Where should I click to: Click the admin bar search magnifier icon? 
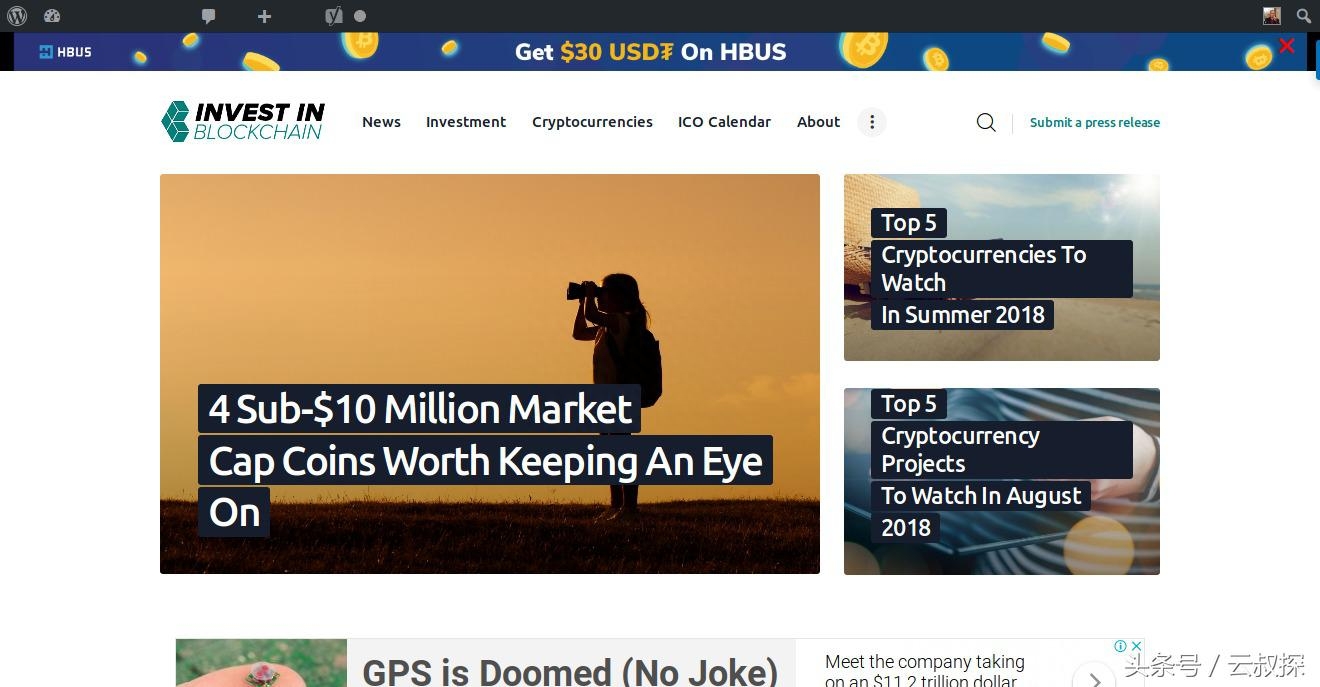tap(1303, 16)
